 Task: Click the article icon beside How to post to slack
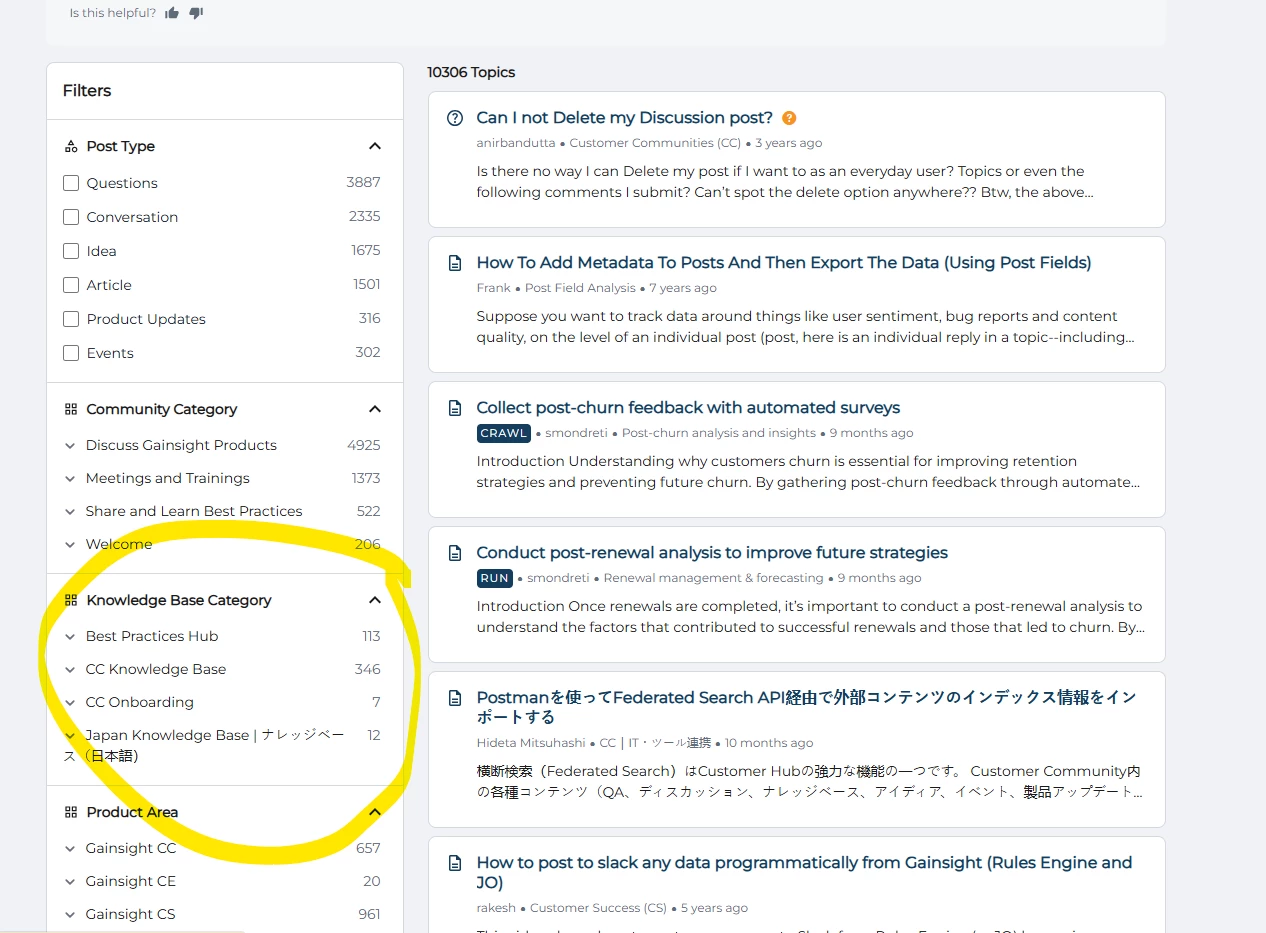[455, 863]
